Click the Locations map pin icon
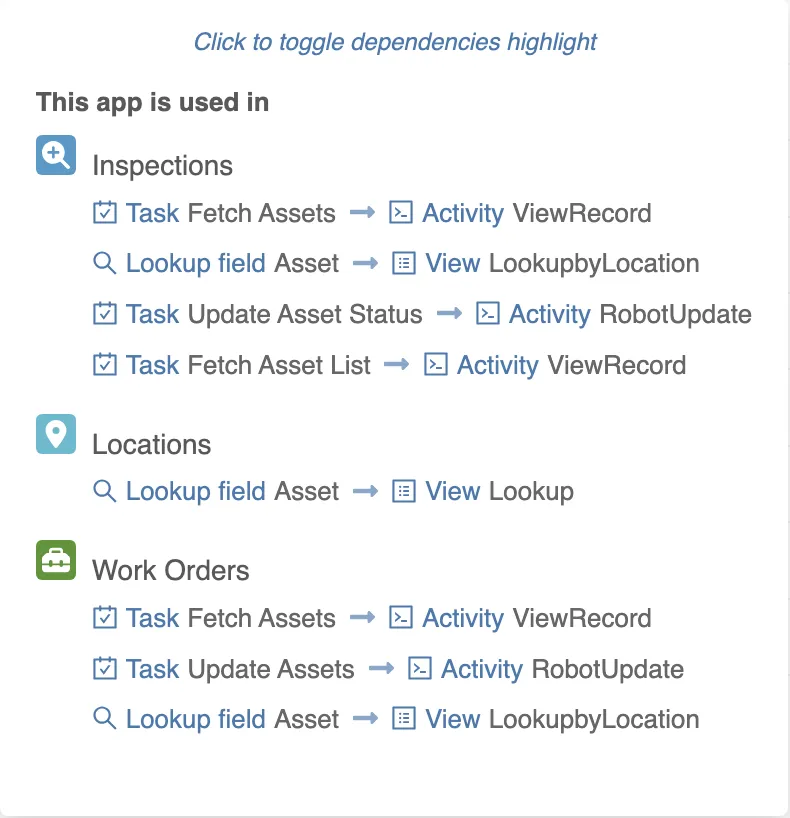The image size is (790, 818). [x=55, y=434]
